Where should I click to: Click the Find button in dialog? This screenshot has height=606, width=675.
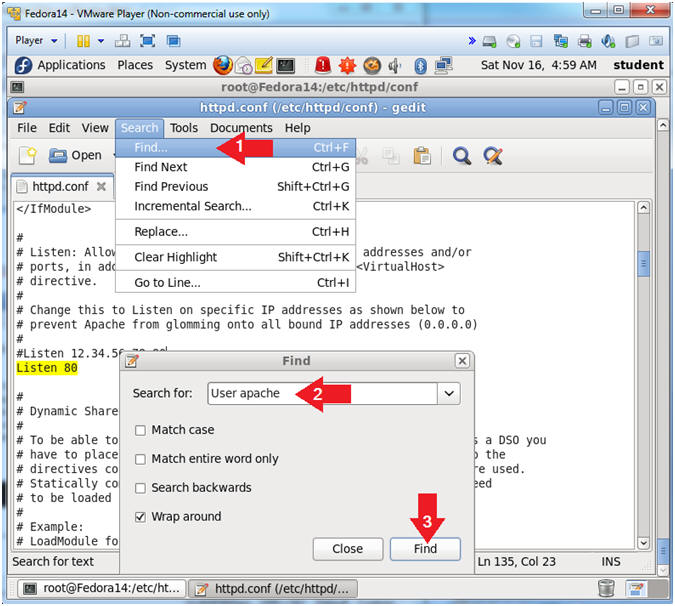pos(425,549)
